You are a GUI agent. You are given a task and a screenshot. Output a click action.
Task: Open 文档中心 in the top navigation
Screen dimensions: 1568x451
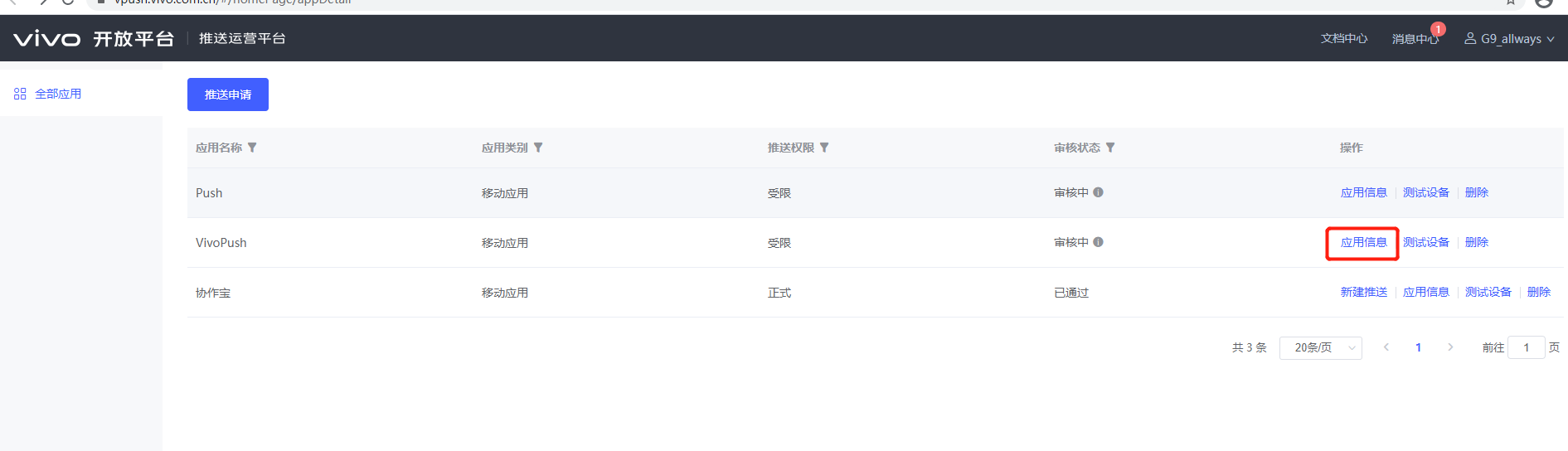point(1343,39)
